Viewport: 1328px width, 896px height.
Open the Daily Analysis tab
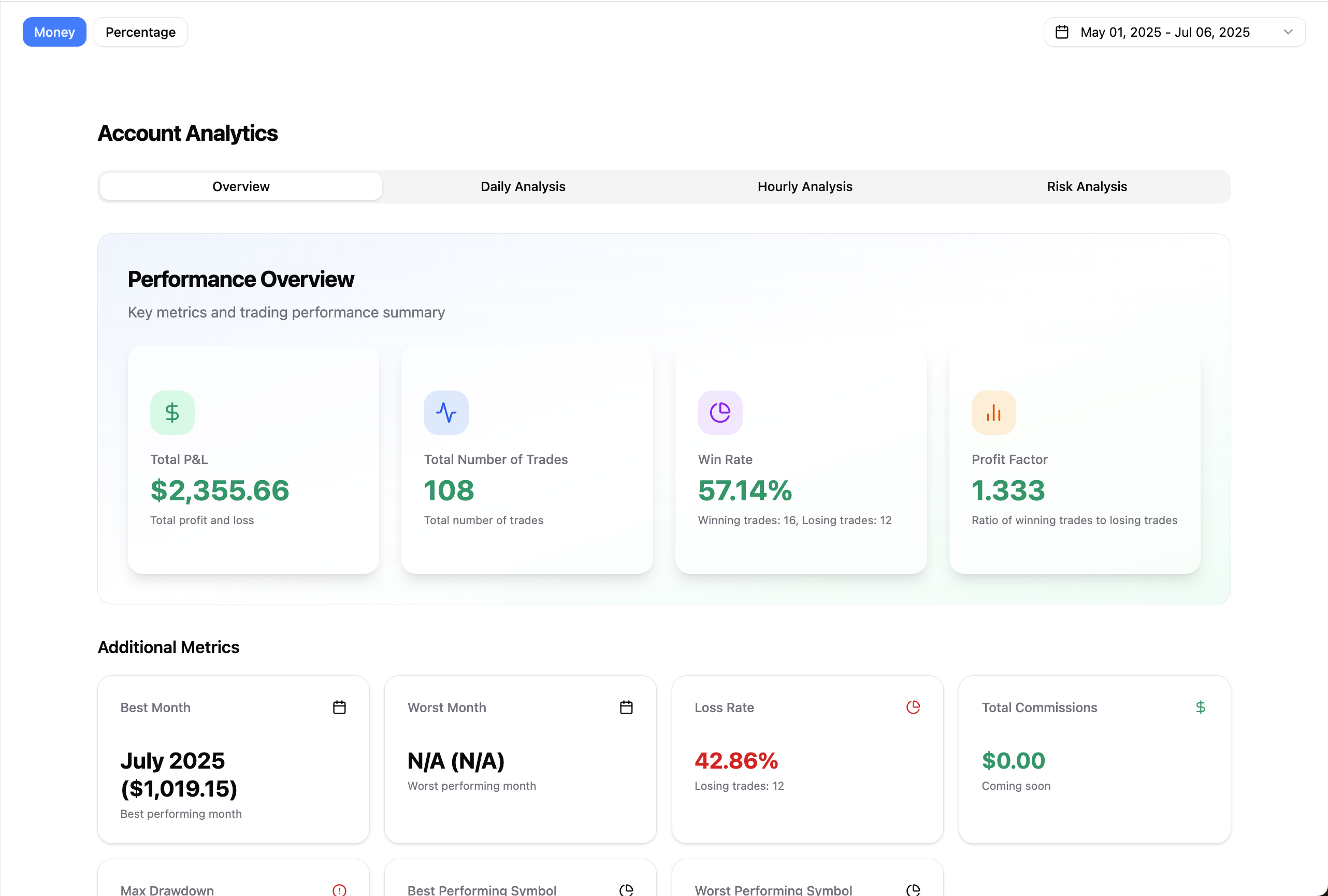522,186
